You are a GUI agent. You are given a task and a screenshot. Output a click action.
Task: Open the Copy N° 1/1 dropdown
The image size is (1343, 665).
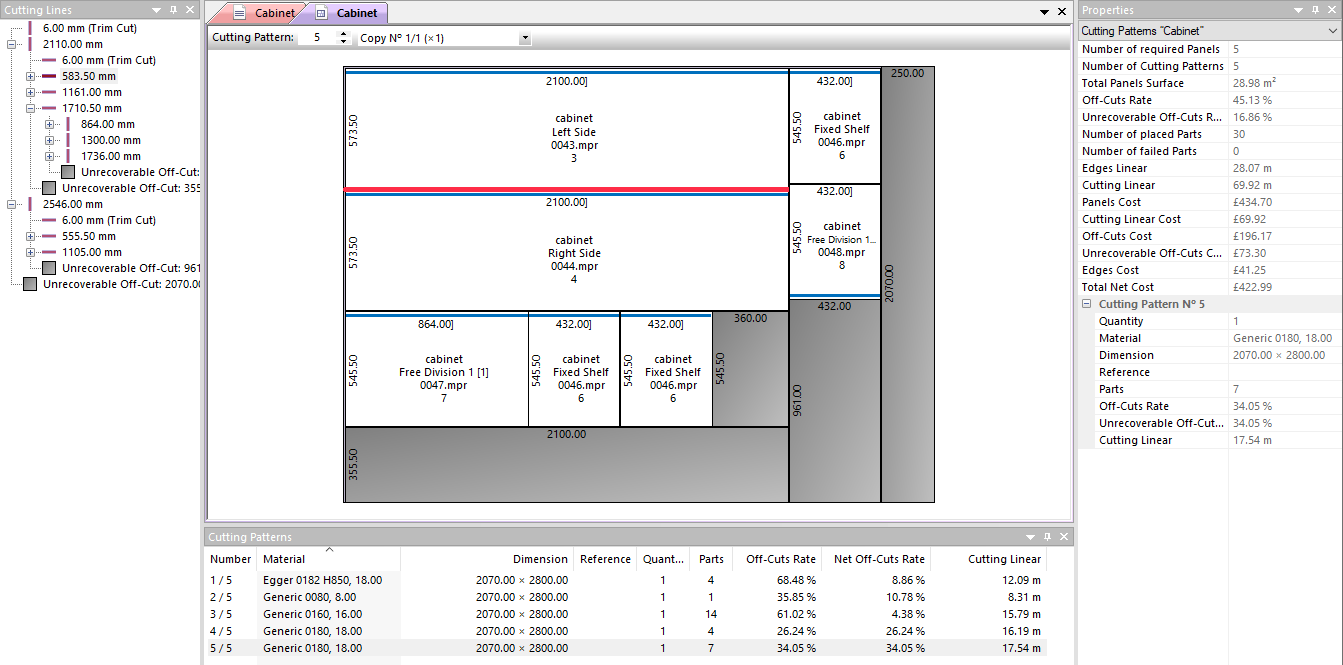coord(525,38)
